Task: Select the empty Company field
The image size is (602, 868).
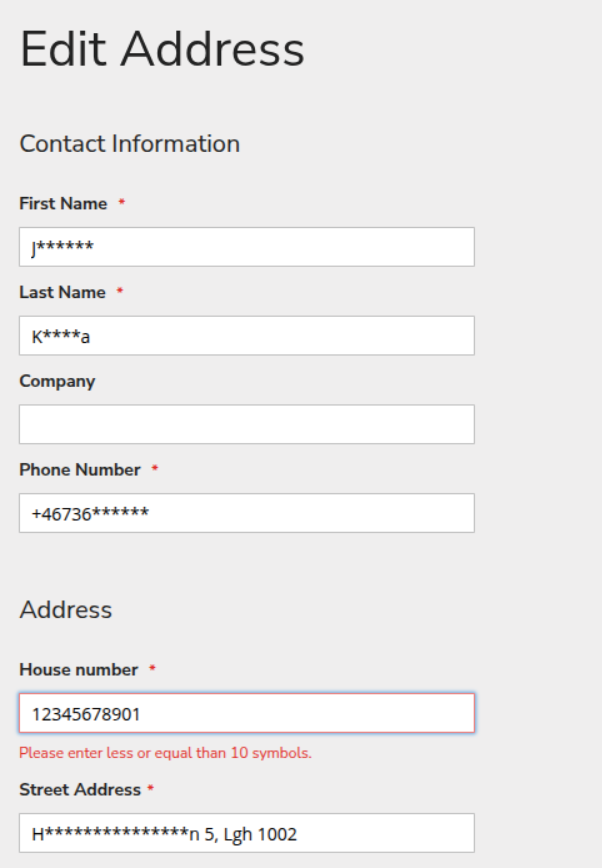Action: [x=246, y=424]
